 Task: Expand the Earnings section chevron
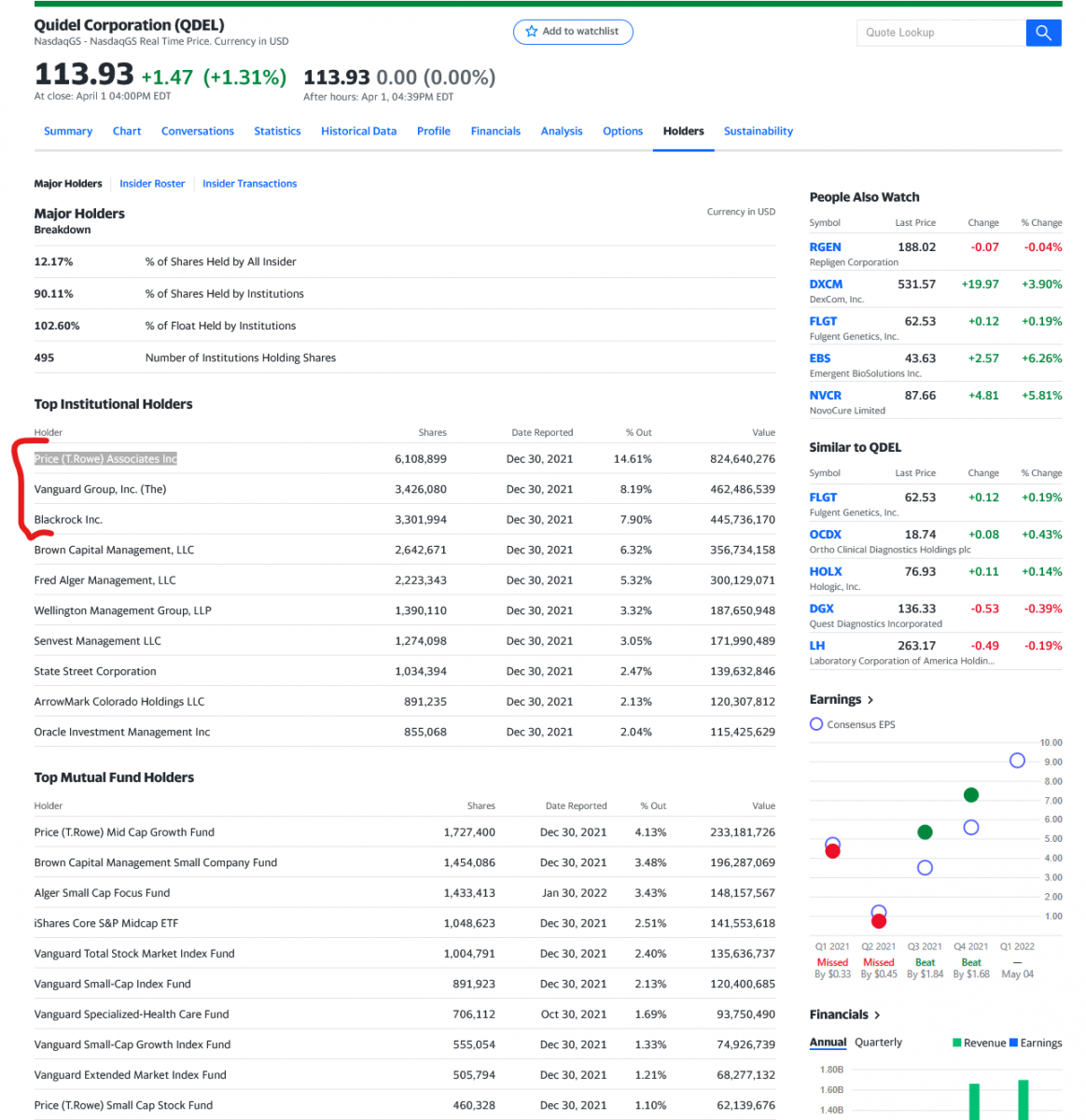click(870, 700)
